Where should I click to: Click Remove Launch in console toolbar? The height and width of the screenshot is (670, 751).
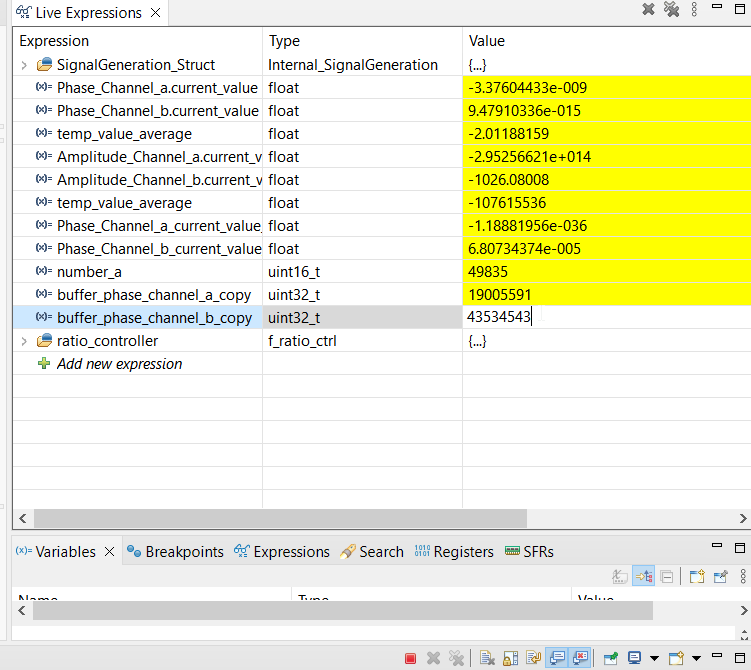433,659
